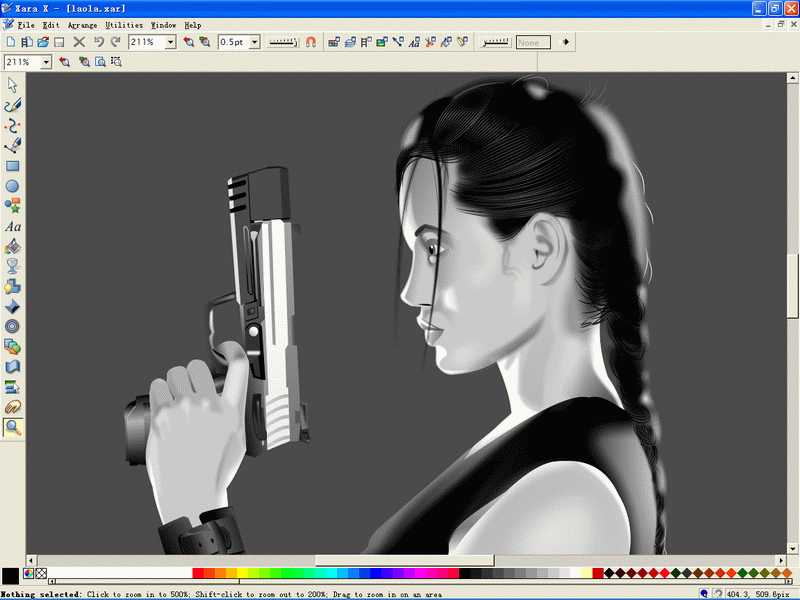
Task: Open the Window menu
Action: click(163, 25)
